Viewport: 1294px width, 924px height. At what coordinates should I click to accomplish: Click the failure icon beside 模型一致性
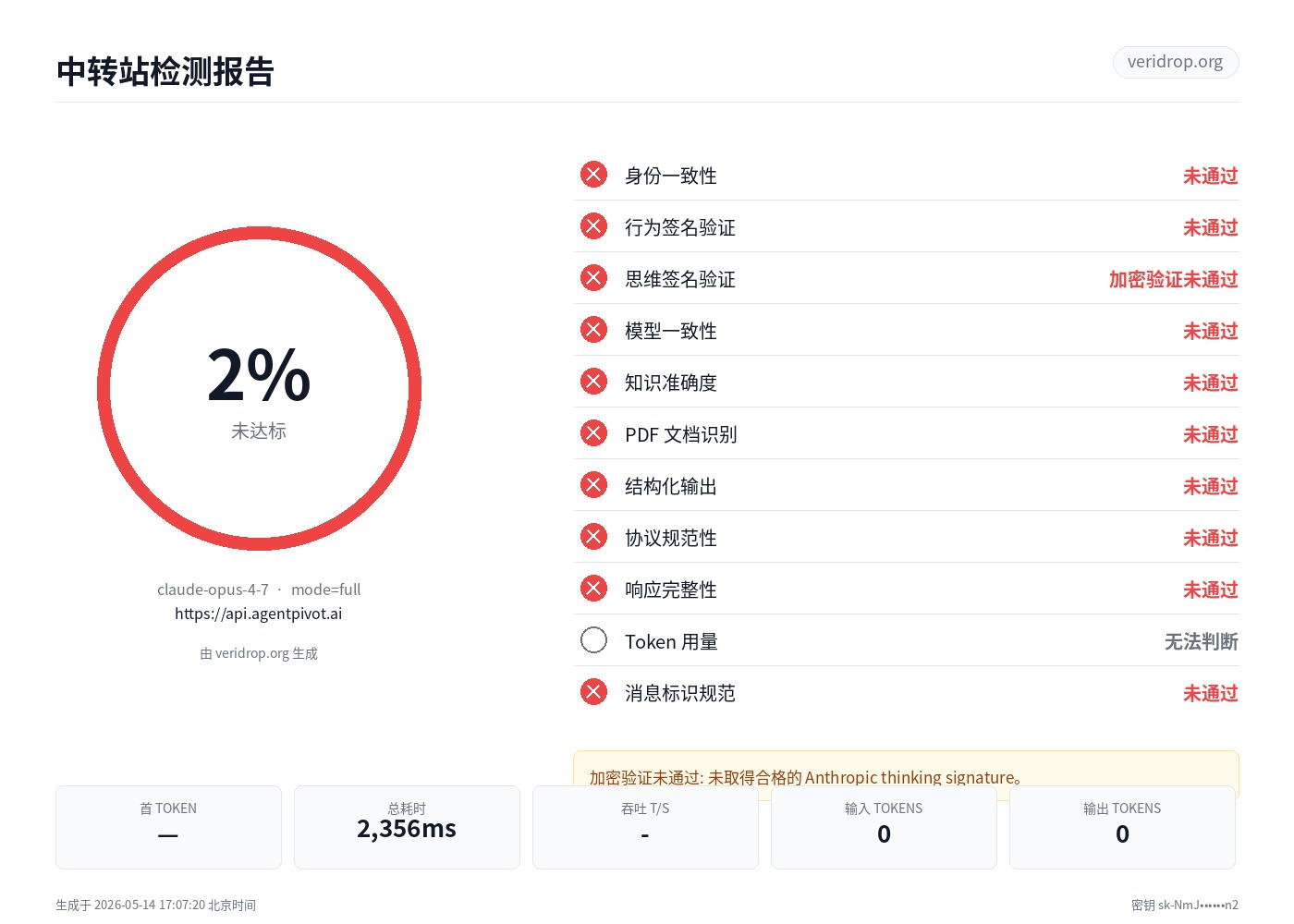click(x=593, y=330)
